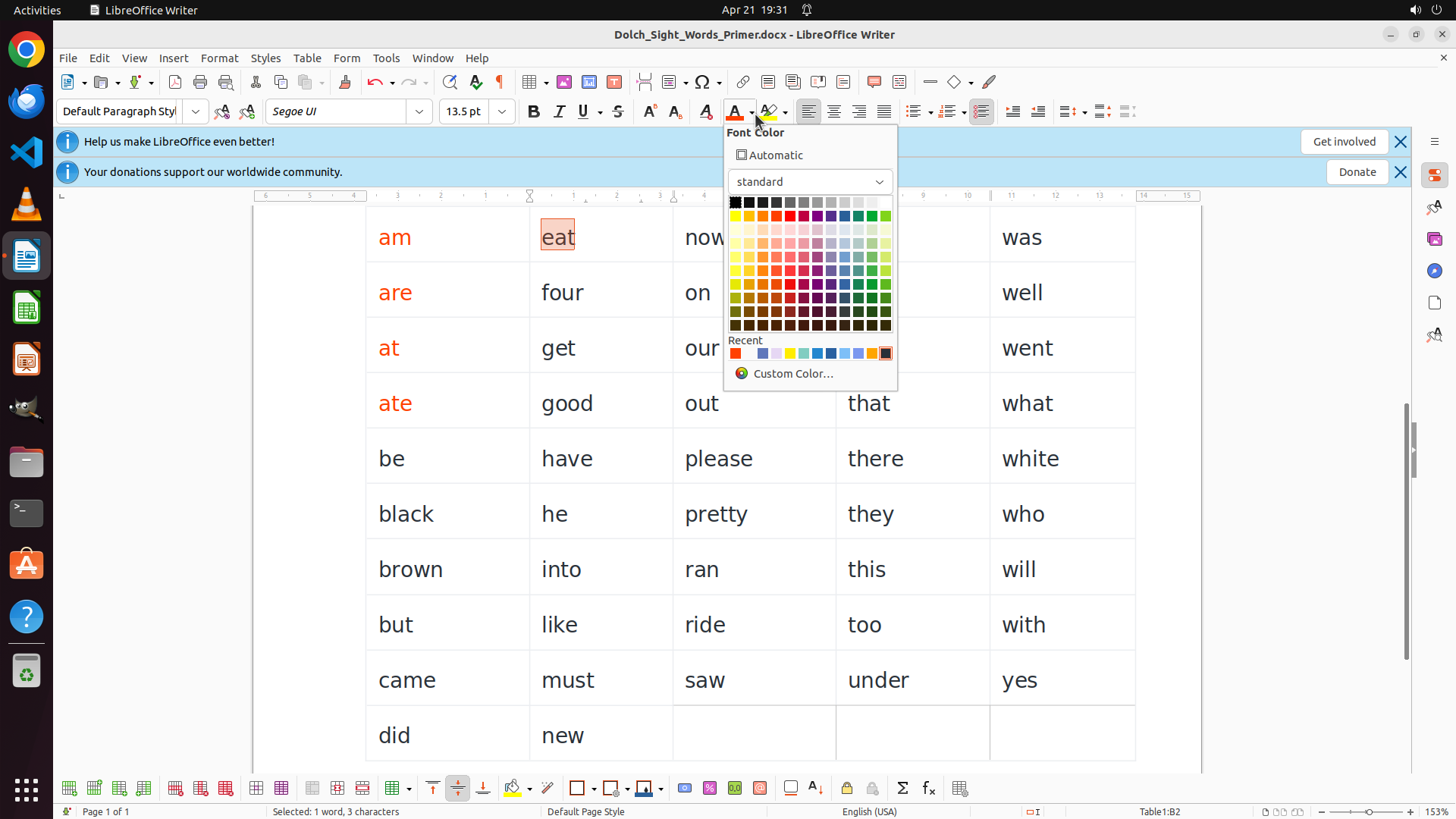The width and height of the screenshot is (1456, 819).
Task: Open the Format menu
Action: (219, 58)
